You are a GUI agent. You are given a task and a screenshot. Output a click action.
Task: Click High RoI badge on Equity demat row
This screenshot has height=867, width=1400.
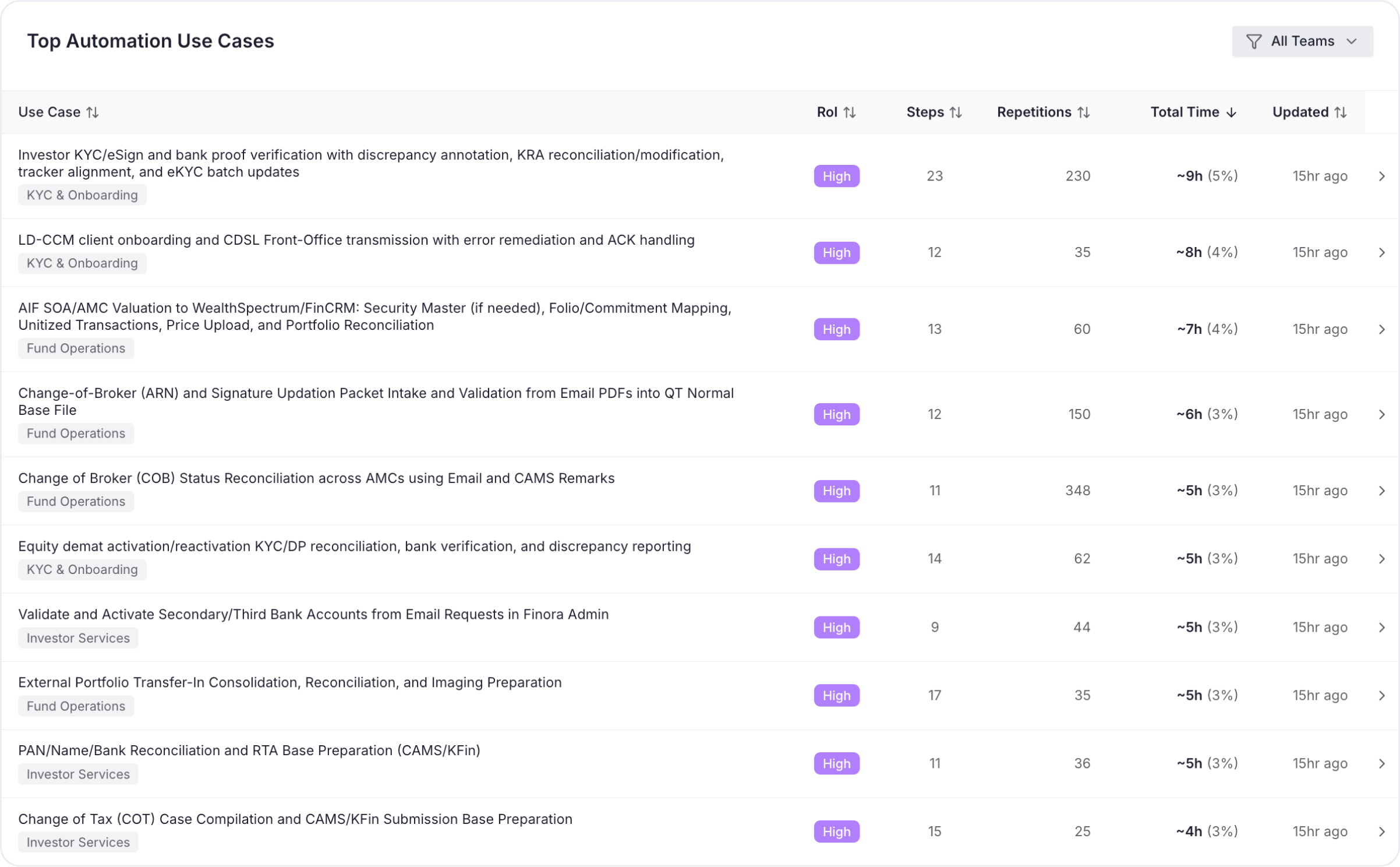click(x=837, y=559)
